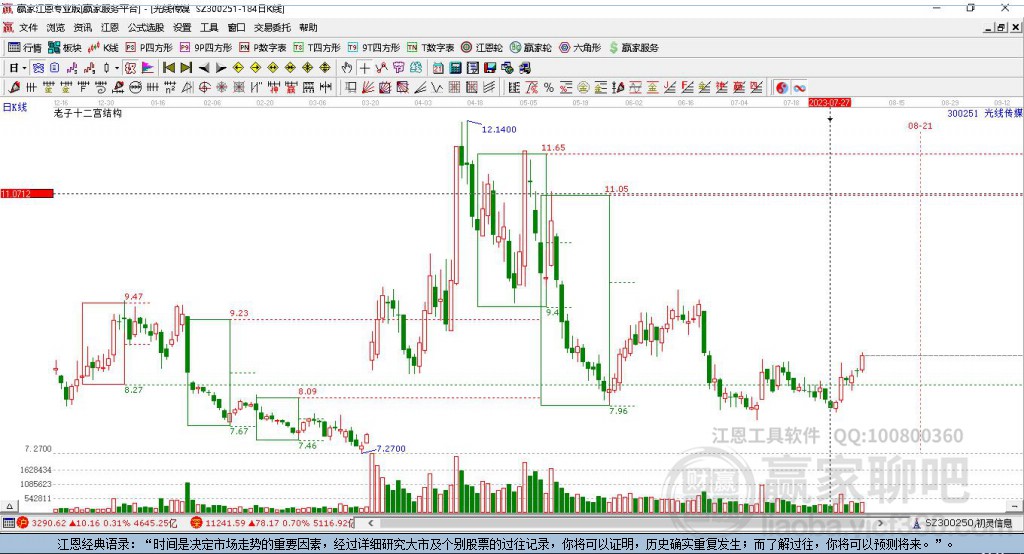Click the scrollbar right arrow
Image resolution: width=1024 pixels, height=554 pixels.
point(880,523)
